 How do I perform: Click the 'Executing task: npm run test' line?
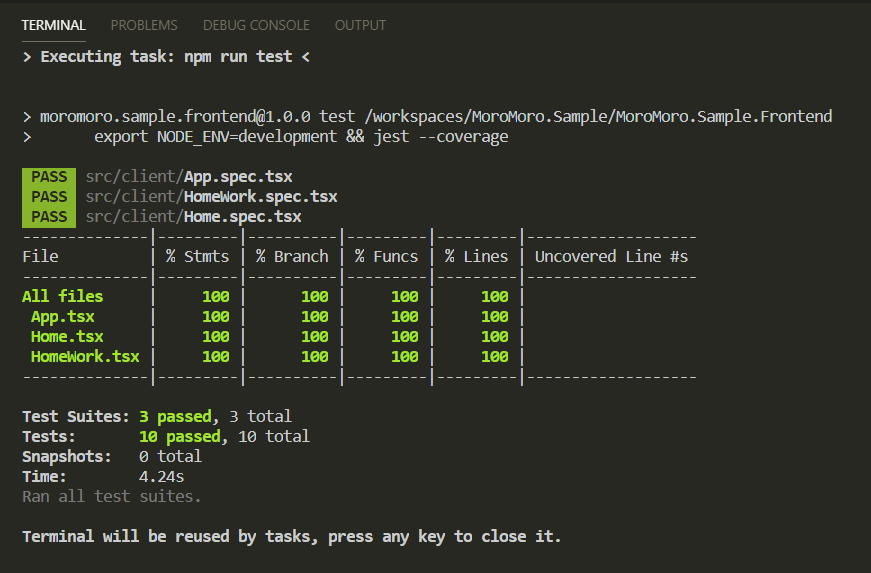(166, 57)
